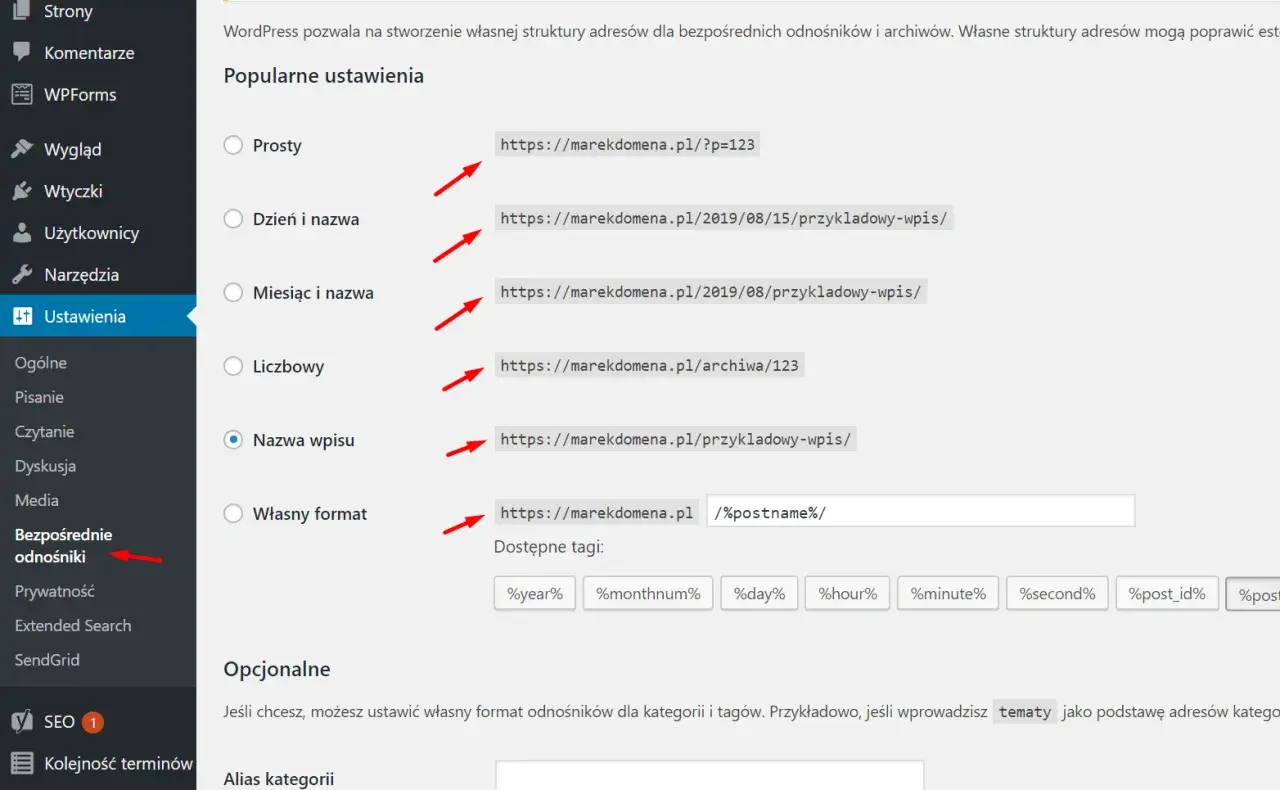The image size is (1280, 790).
Task: Click the Dostępne tagi label
Action: coord(549,547)
